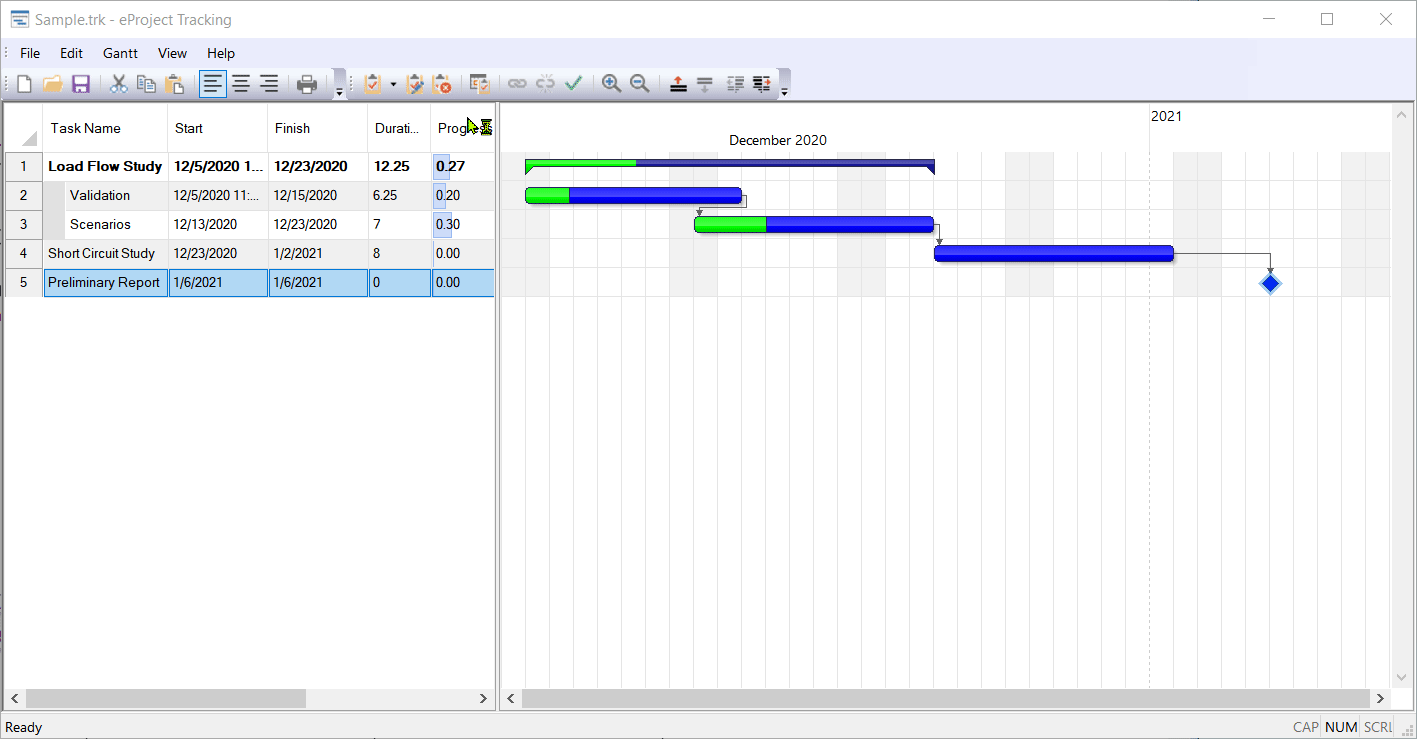The height and width of the screenshot is (739, 1417).
Task: Open the print dialog
Action: click(x=307, y=84)
